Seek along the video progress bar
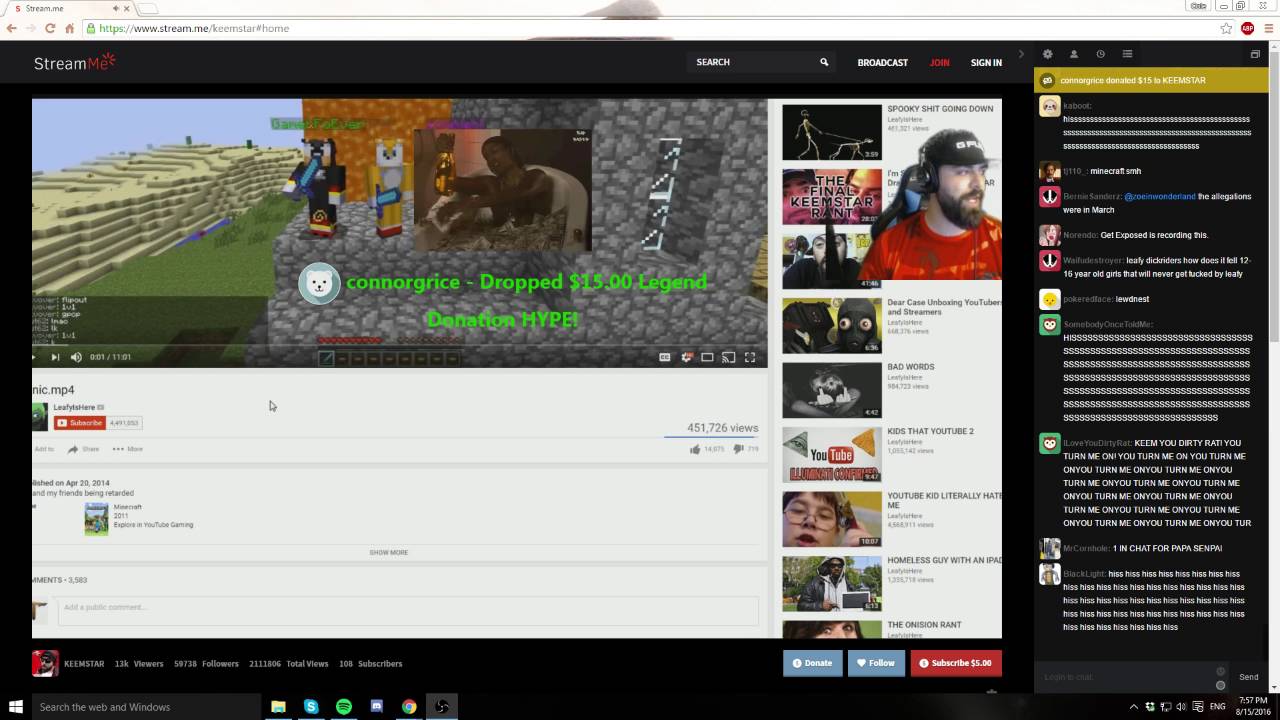This screenshot has height=720, width=1280. 400,345
